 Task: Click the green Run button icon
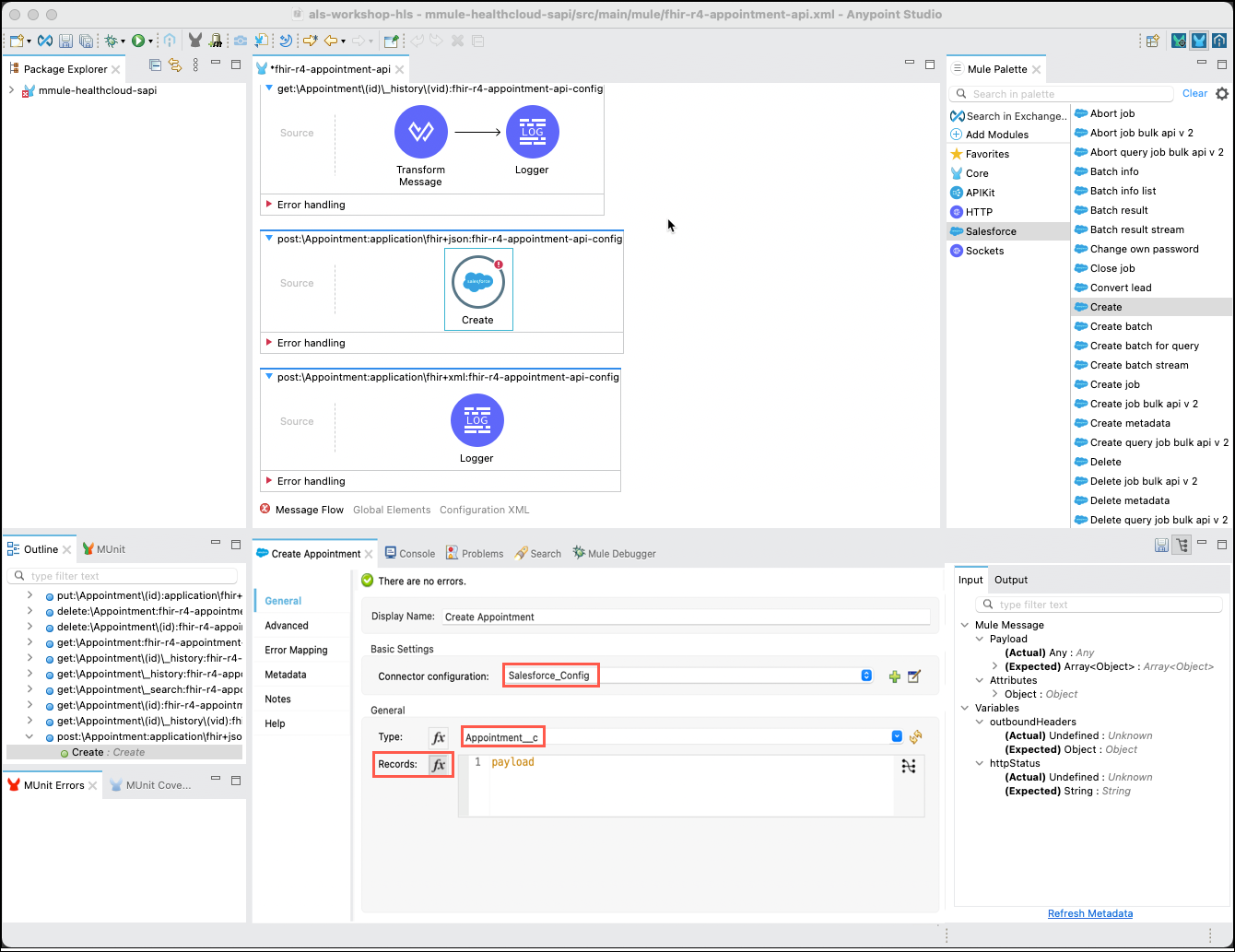(137, 41)
